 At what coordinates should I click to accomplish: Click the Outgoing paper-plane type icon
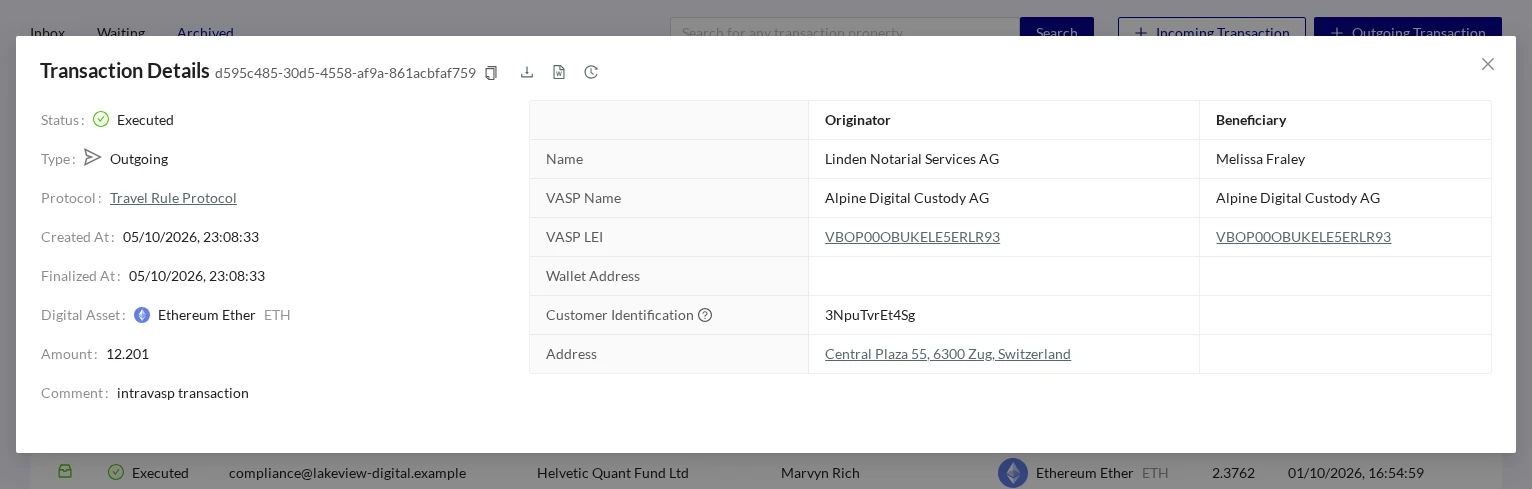coord(93,157)
